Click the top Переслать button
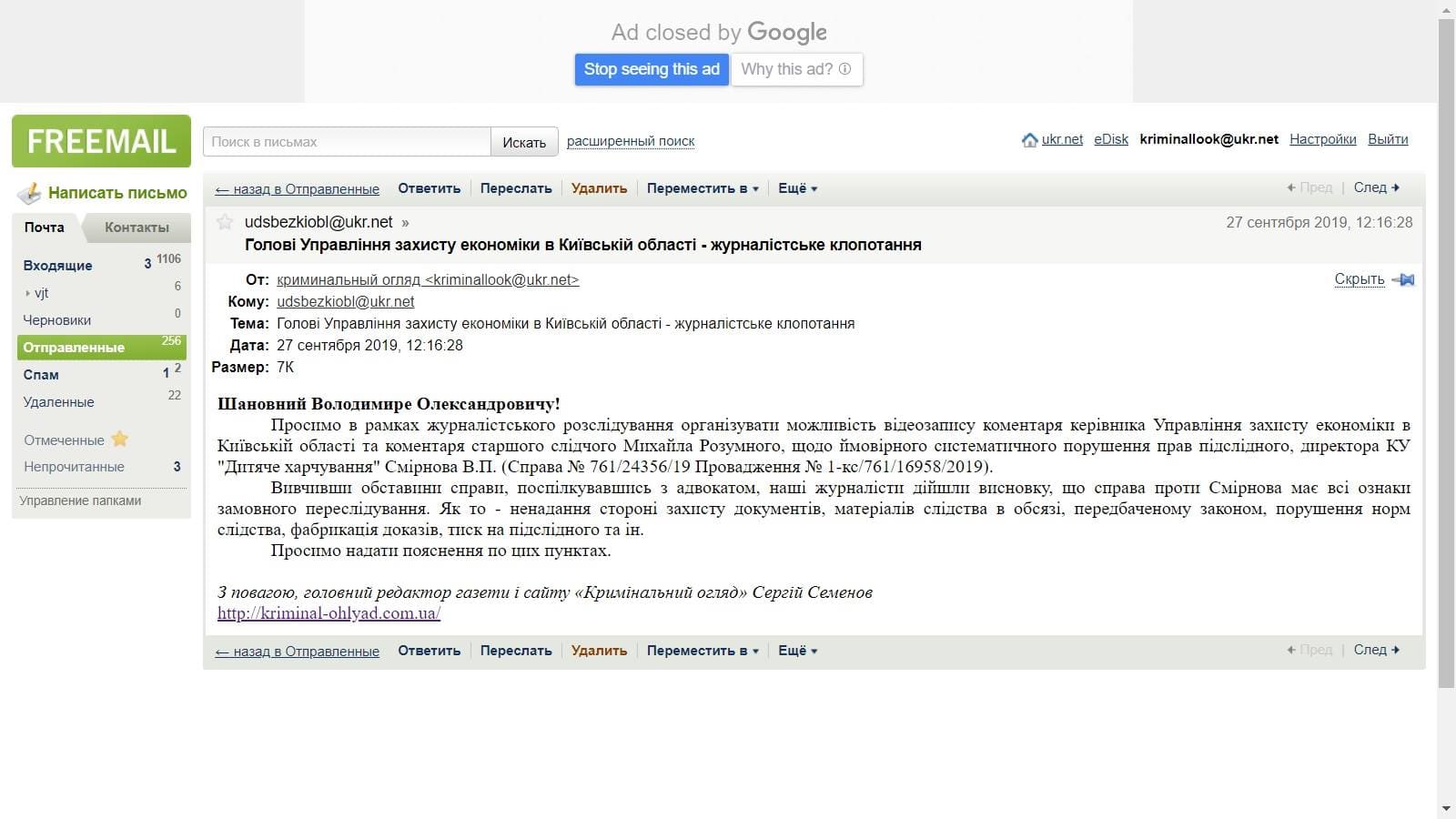1456x819 pixels. tap(516, 188)
